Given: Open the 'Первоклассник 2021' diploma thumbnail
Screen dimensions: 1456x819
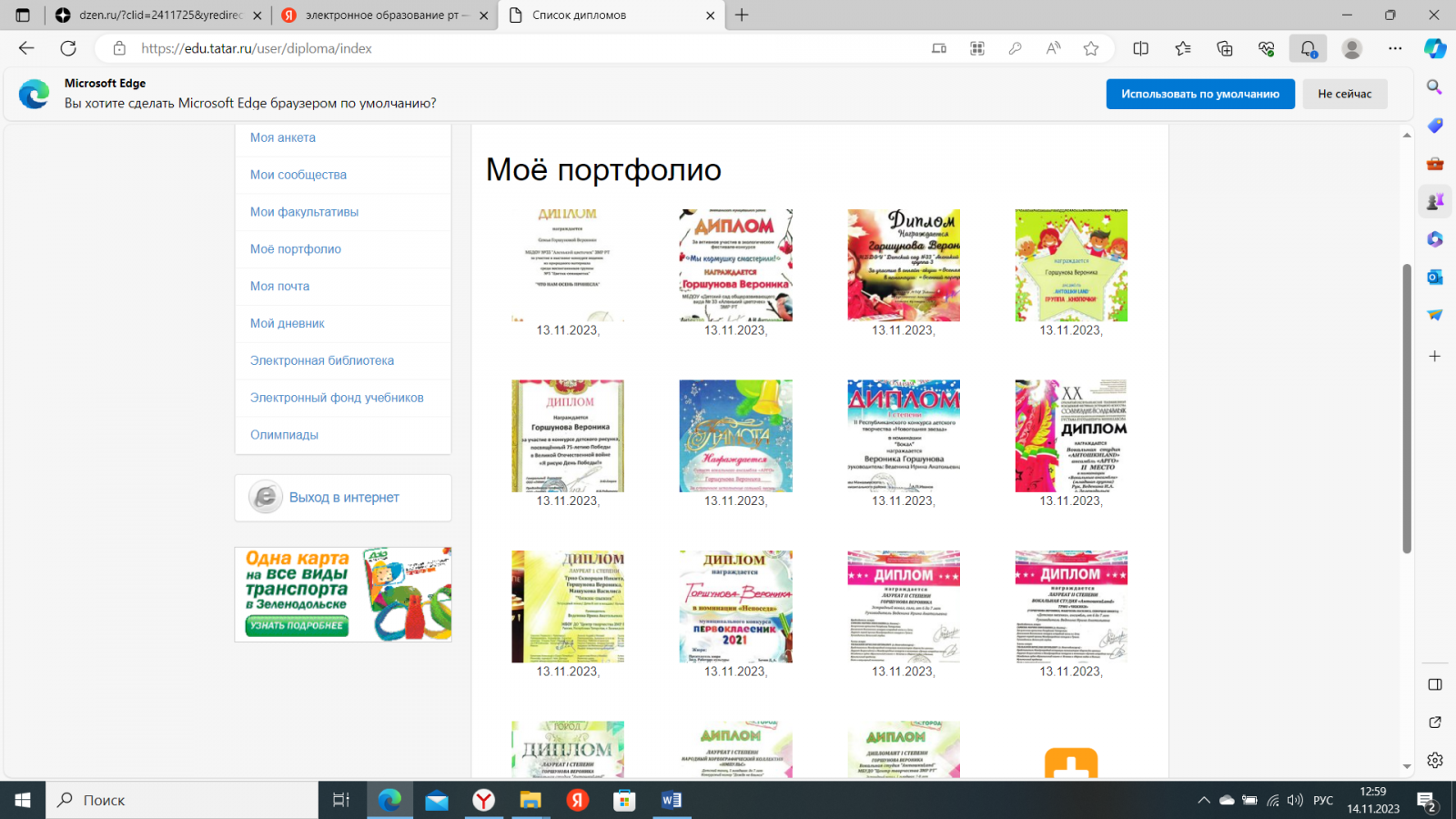Looking at the screenshot, I should click(x=735, y=606).
